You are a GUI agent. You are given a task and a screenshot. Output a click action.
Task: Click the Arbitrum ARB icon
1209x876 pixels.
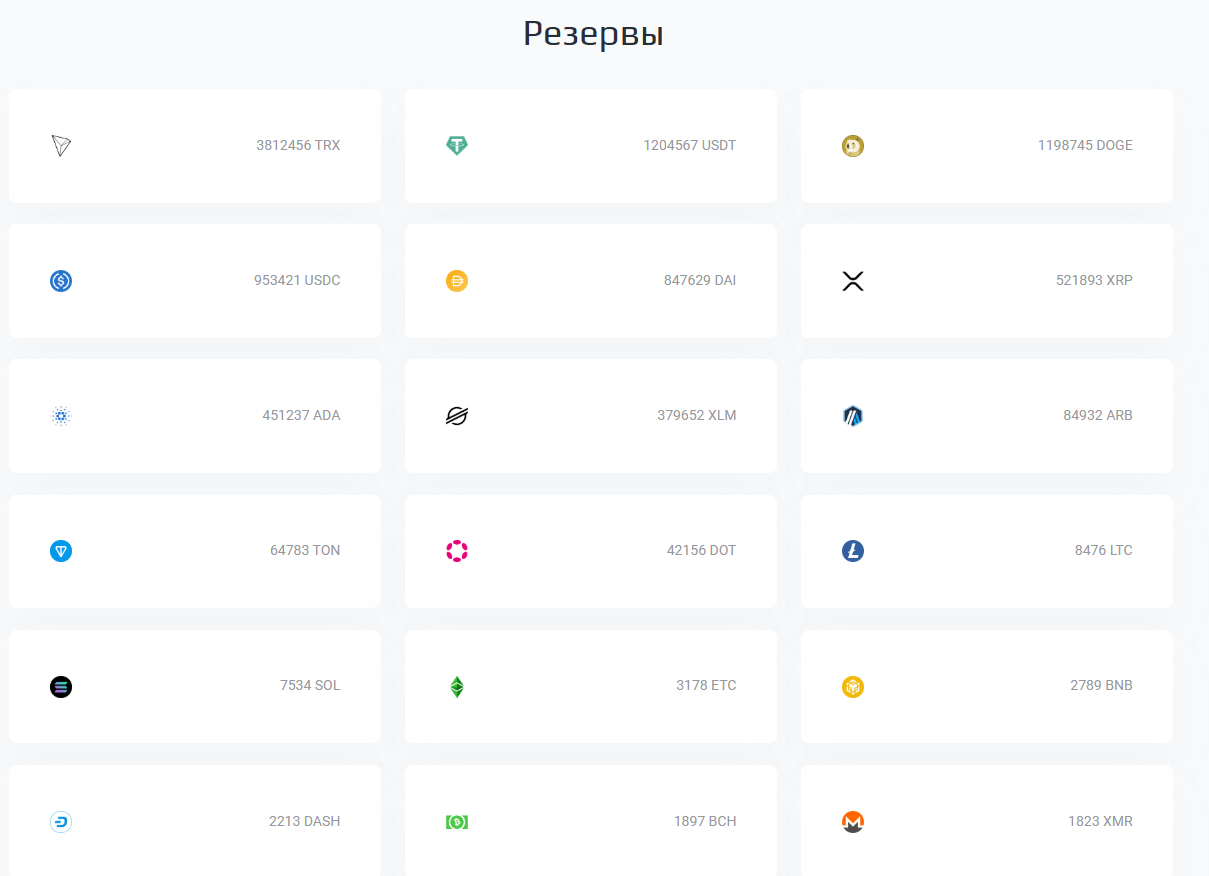coord(853,416)
